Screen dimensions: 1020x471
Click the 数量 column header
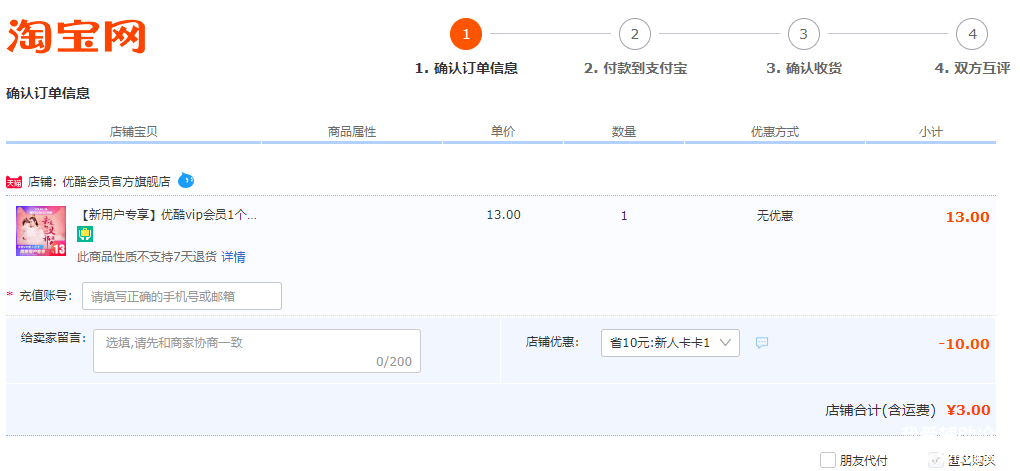pyautogui.click(x=624, y=132)
